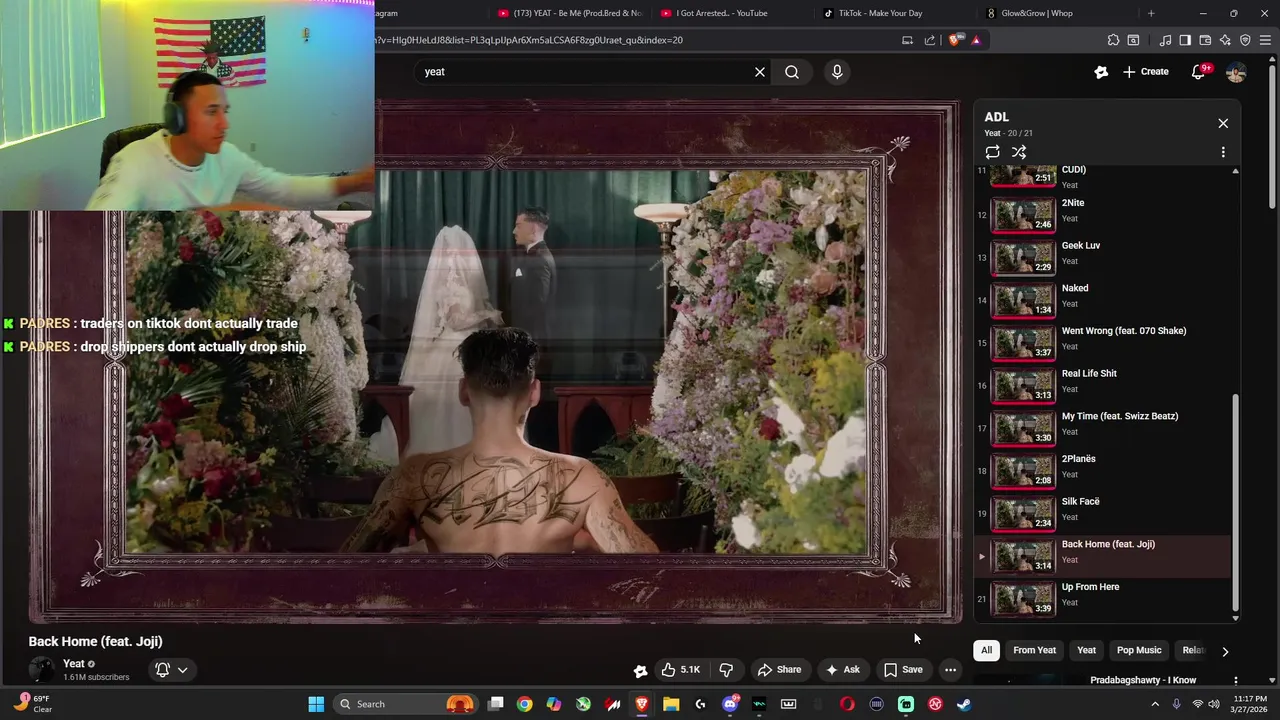
Task: Select the From Yeat filter chip
Action: 1034,650
